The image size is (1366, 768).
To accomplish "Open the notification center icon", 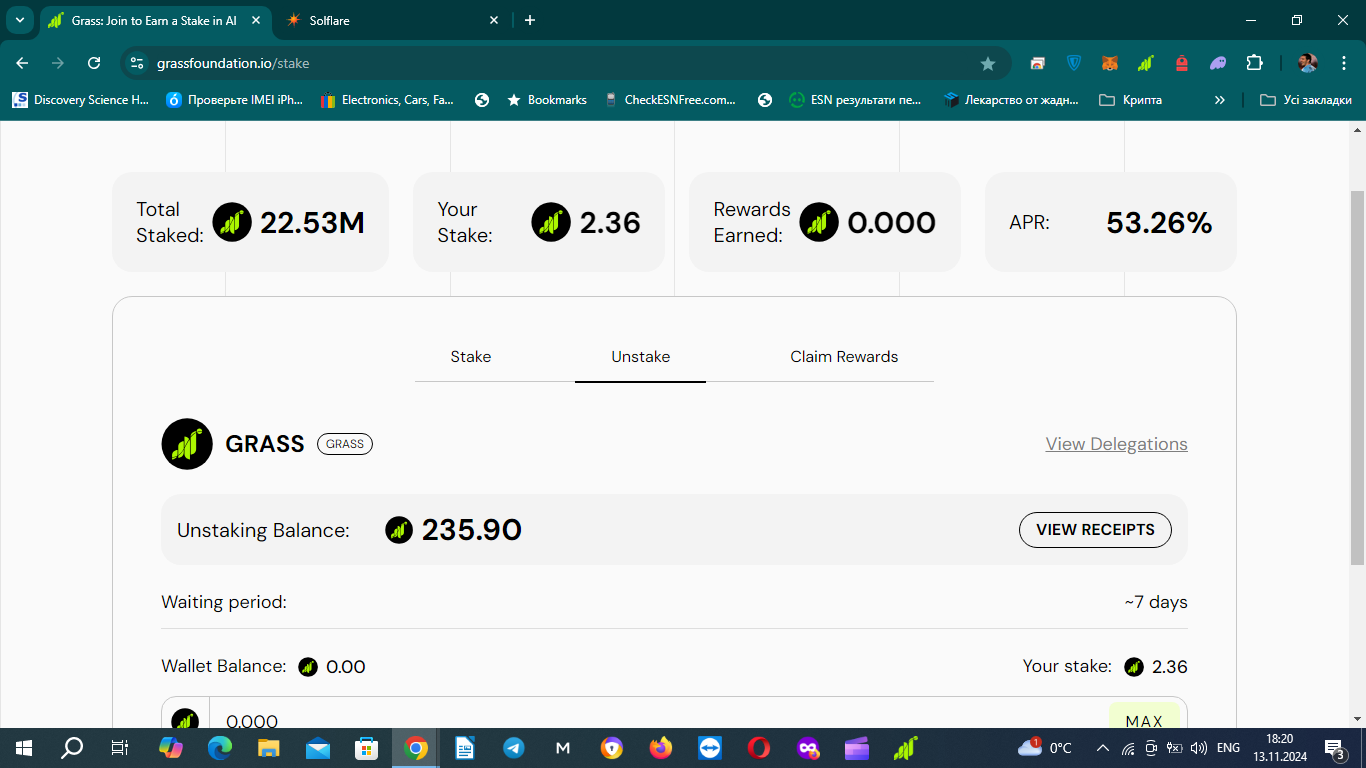I will 1336,748.
